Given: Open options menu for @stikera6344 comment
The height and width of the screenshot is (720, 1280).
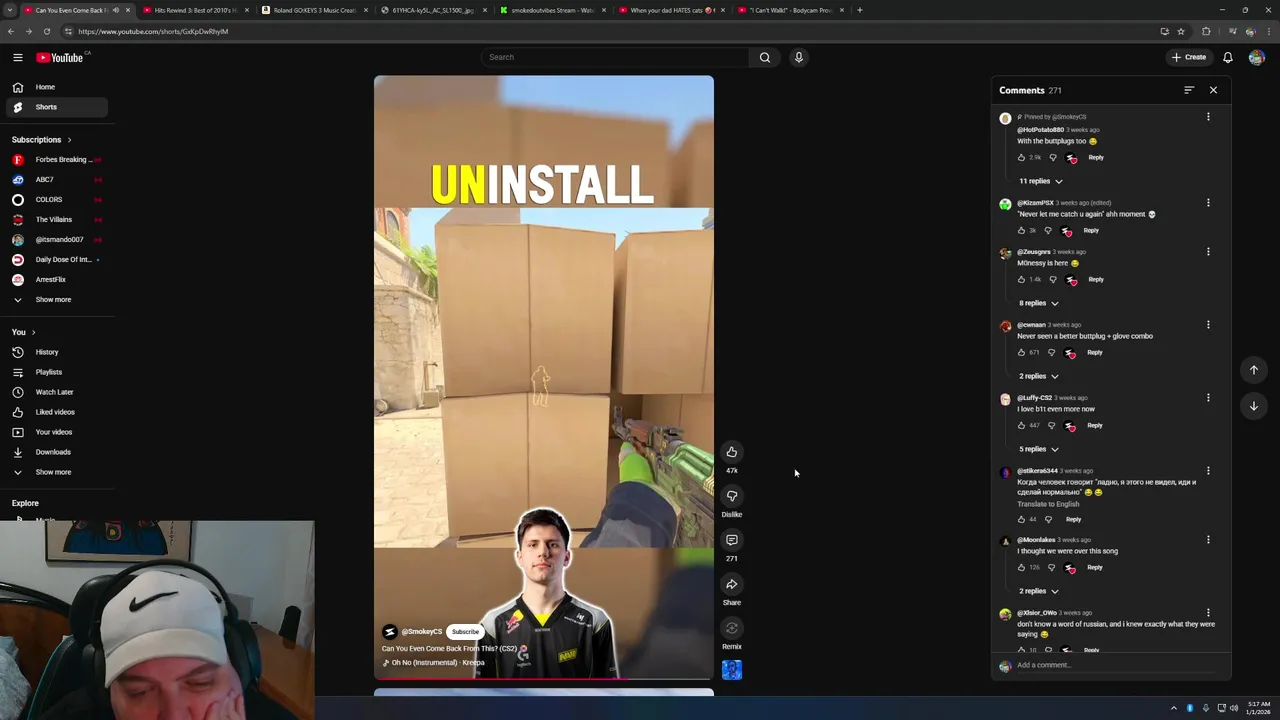Looking at the screenshot, I should point(1208,471).
